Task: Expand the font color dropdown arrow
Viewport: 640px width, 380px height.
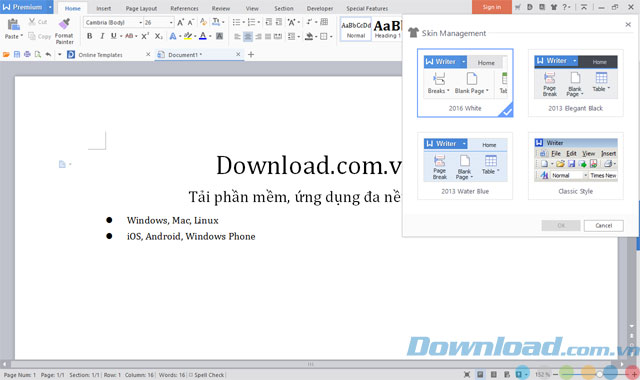Action: [x=210, y=36]
